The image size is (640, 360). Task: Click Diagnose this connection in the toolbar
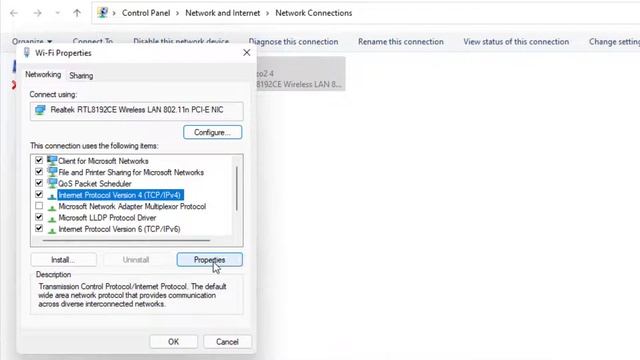pyautogui.click(x=293, y=42)
